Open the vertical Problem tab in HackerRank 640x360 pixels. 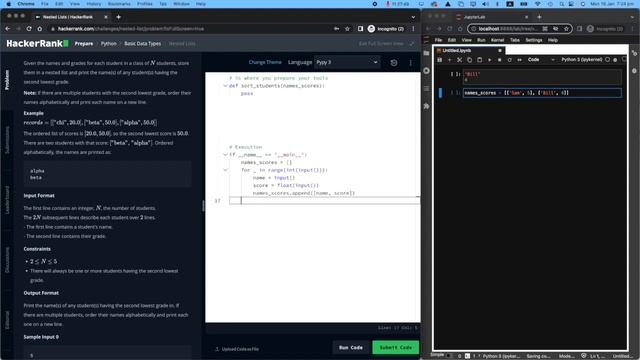[7, 80]
